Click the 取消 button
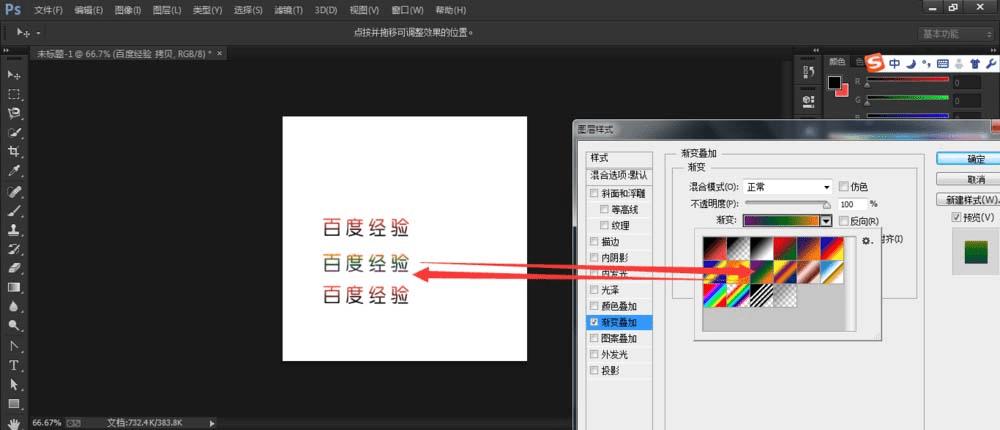The height and width of the screenshot is (430, 1000). (968, 179)
